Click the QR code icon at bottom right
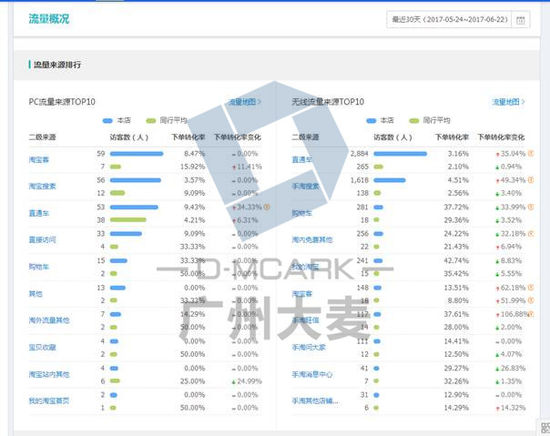This screenshot has width=550, height=436. tap(545, 428)
